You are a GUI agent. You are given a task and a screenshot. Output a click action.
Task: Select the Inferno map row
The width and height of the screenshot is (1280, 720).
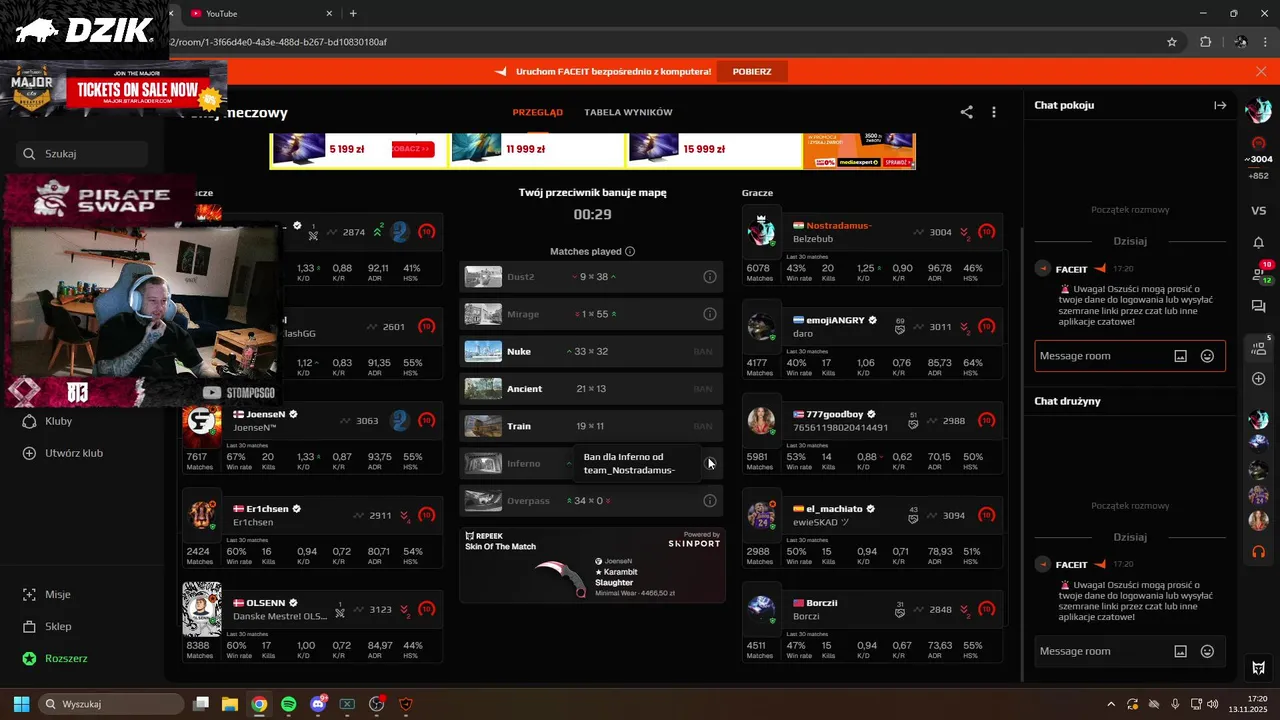click(591, 463)
